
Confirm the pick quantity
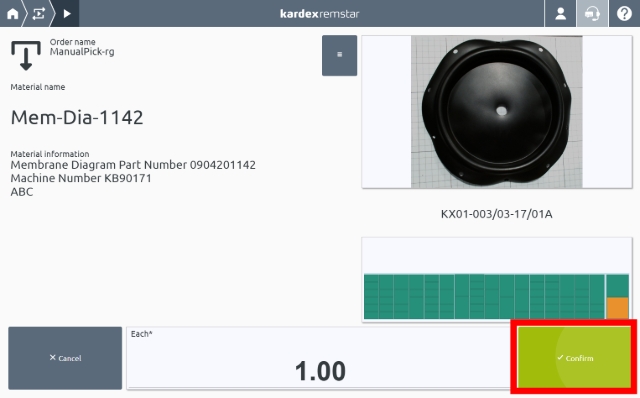574,358
